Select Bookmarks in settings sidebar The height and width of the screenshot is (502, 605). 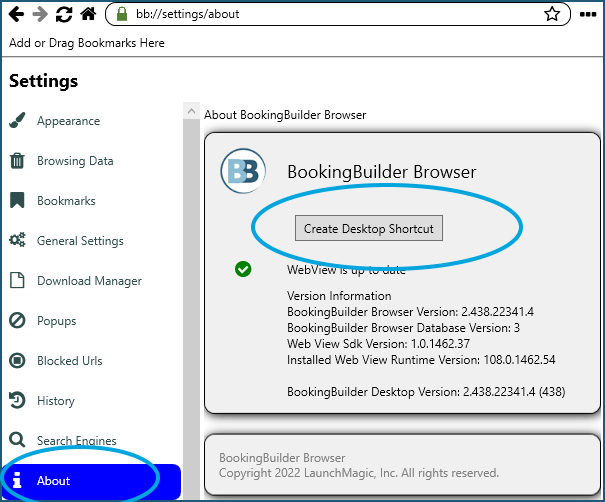[x=66, y=201]
